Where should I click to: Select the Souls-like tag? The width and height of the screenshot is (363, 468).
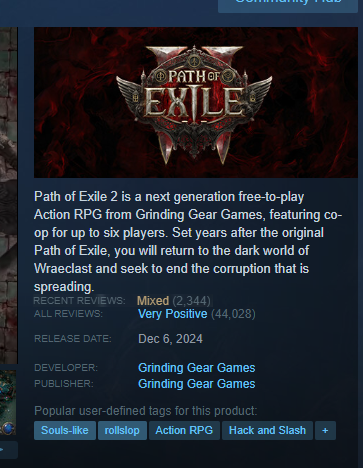point(65,430)
